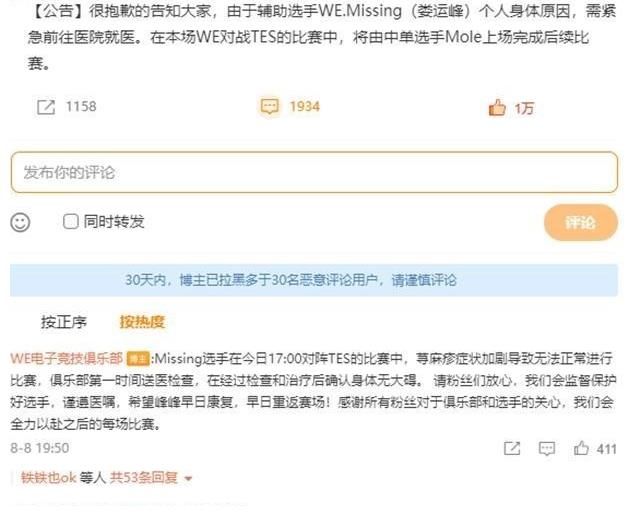
Task: Click the blogger badge next to WE电子竞技俱乐部
Action: [138, 359]
